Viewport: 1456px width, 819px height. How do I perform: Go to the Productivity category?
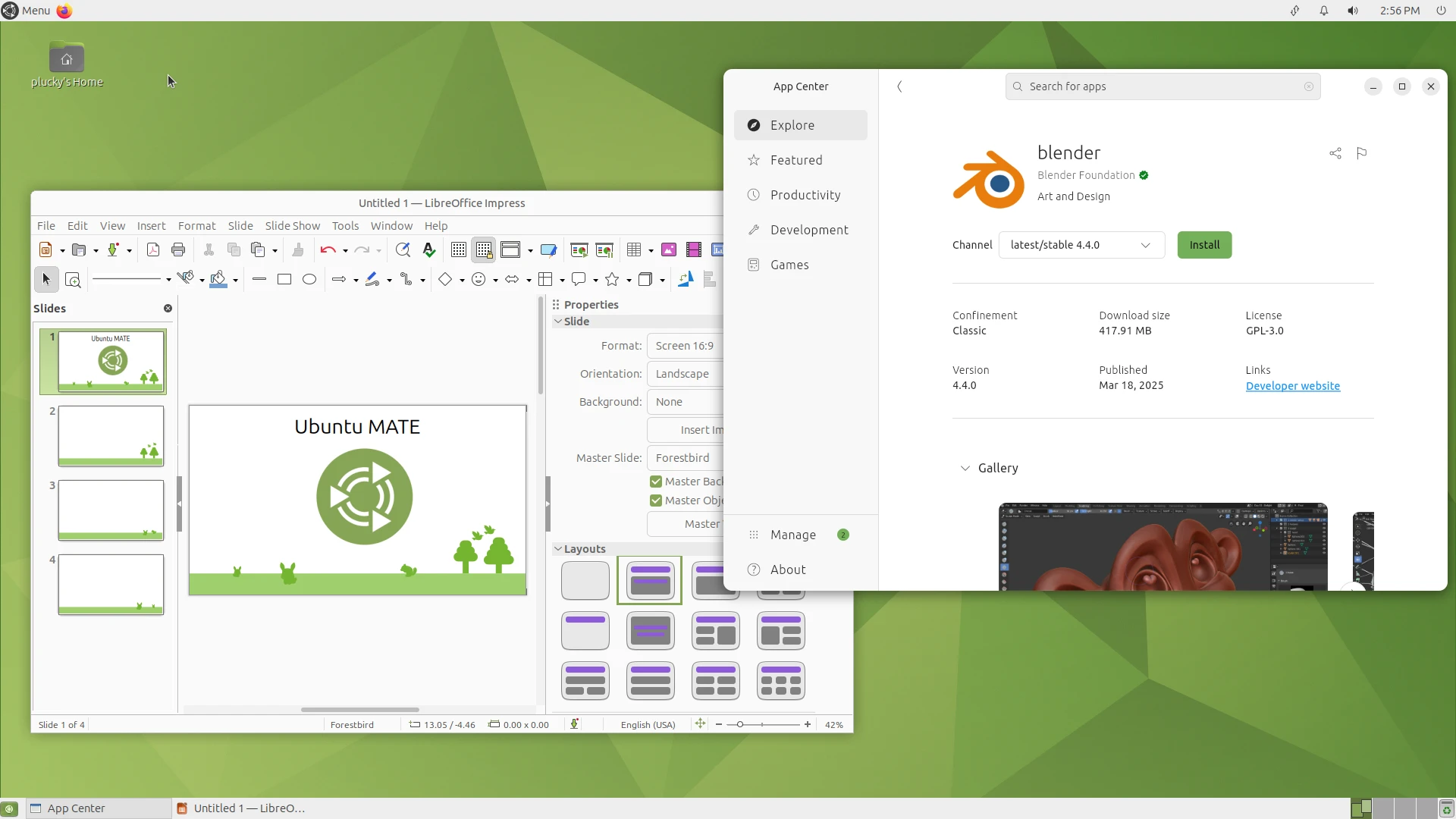805,195
